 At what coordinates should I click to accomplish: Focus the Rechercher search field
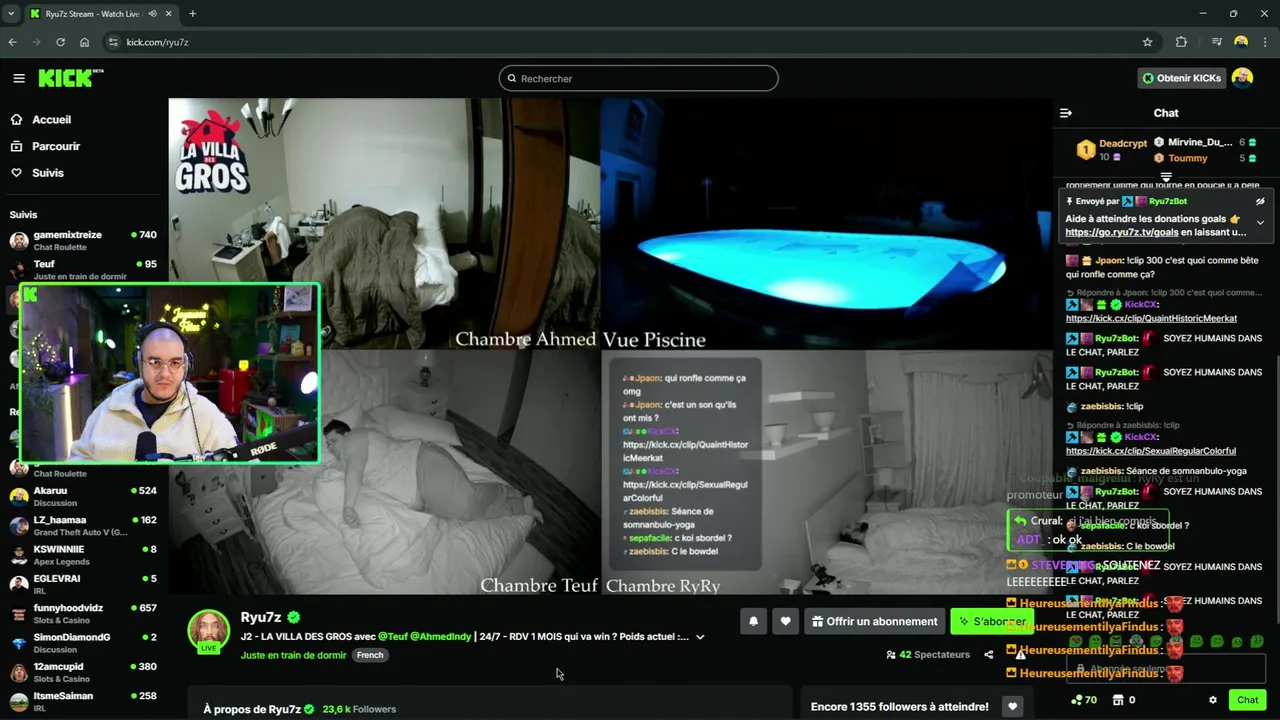638,78
